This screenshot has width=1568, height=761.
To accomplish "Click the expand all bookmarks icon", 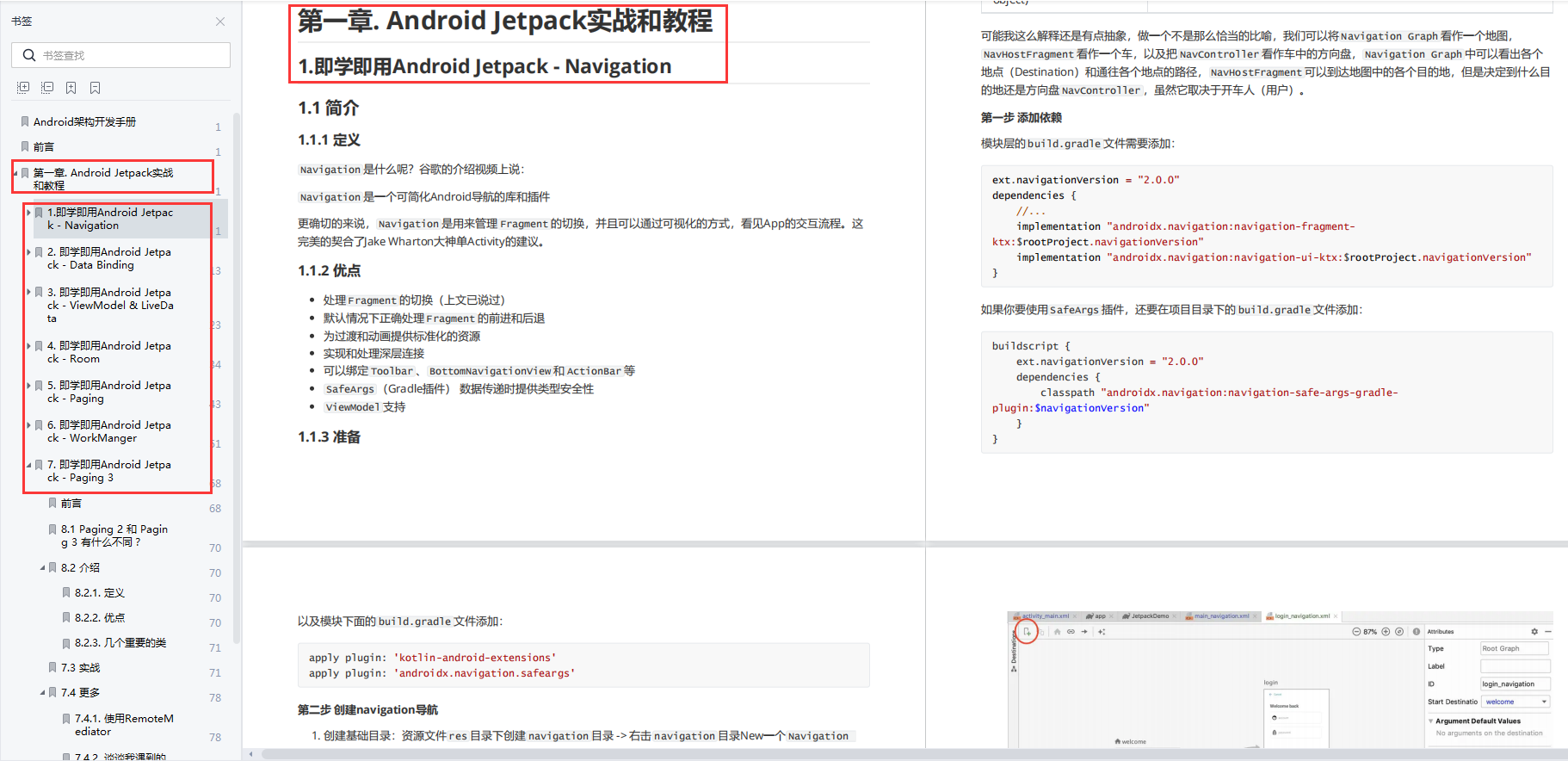I will point(23,88).
